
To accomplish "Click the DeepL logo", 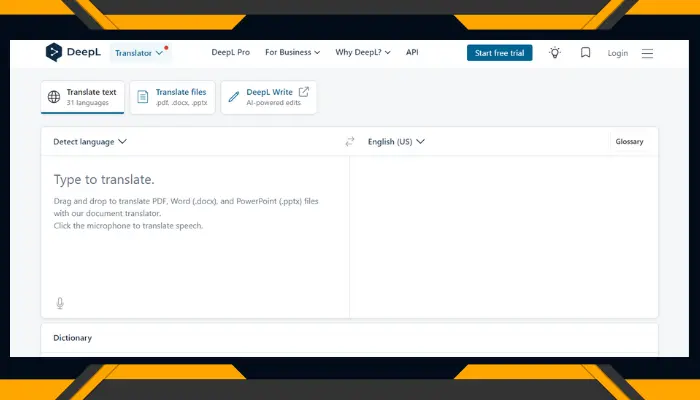I will pos(73,52).
